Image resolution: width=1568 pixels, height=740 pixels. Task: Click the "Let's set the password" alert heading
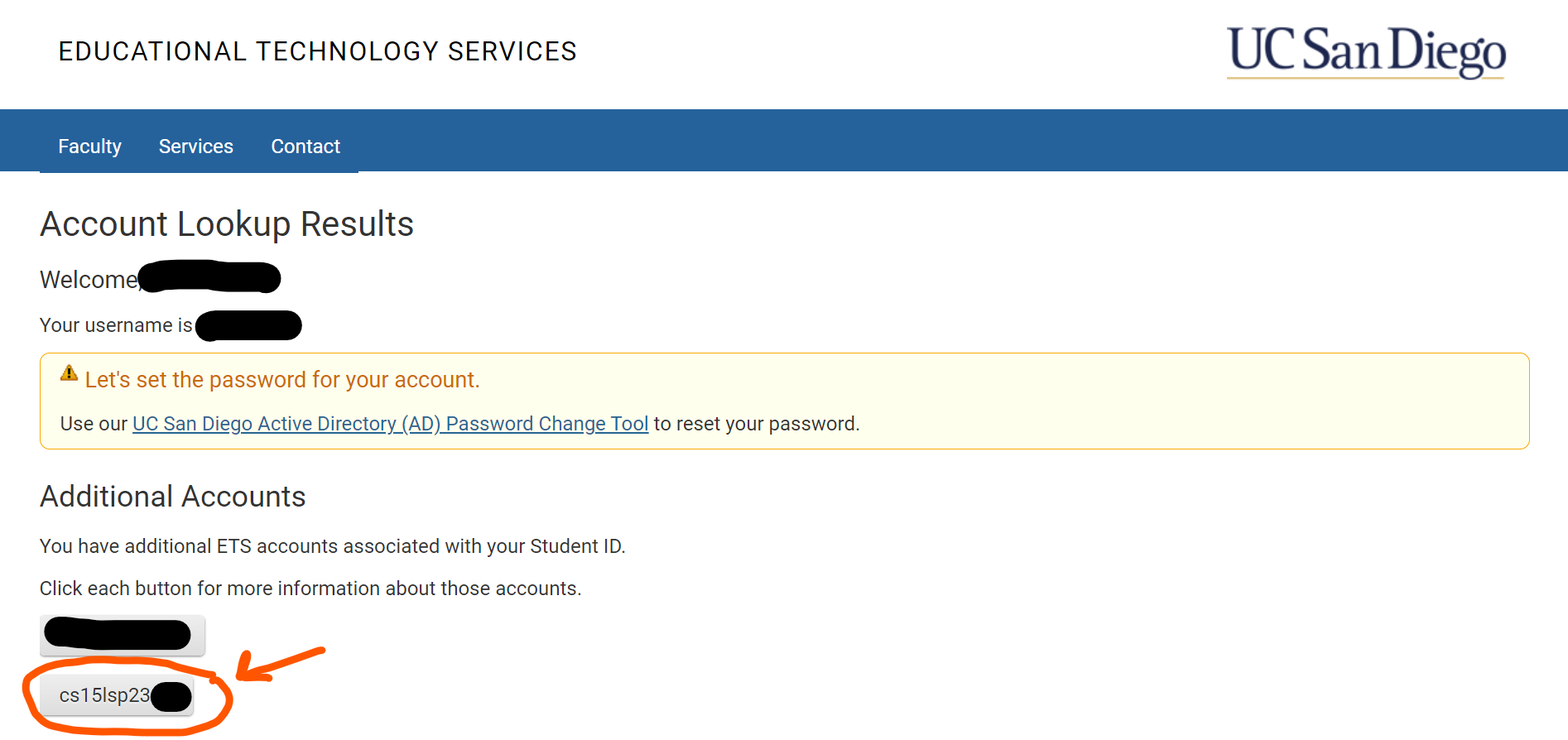click(282, 380)
